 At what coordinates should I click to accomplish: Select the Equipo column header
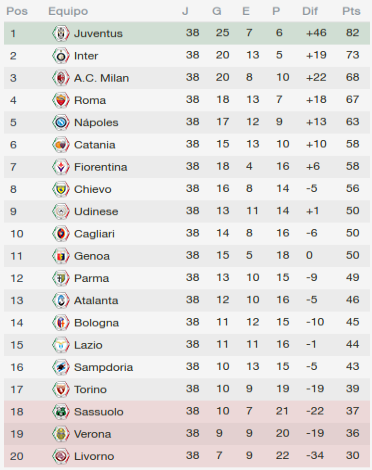tap(68, 11)
